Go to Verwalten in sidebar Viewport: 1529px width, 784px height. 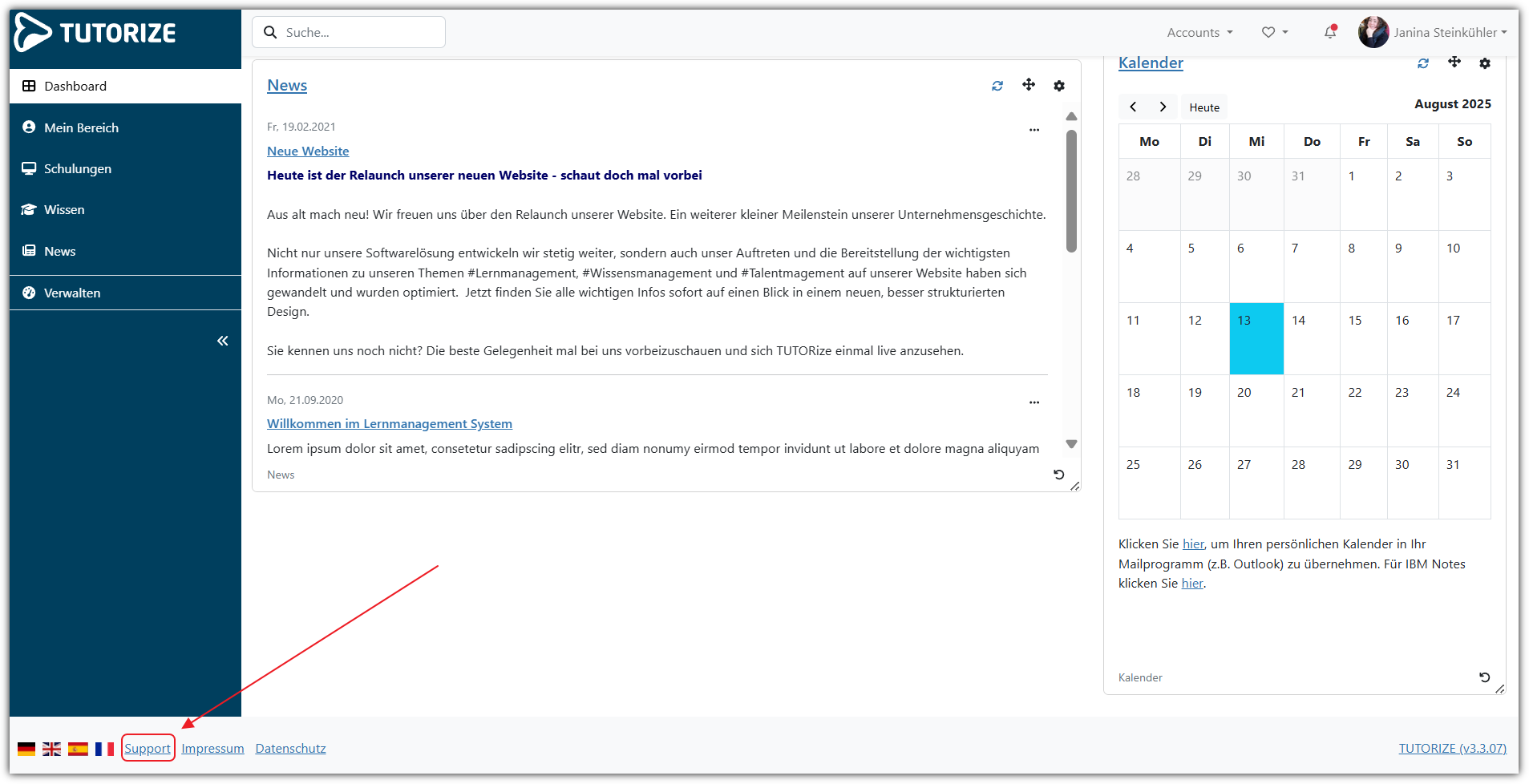pos(72,293)
